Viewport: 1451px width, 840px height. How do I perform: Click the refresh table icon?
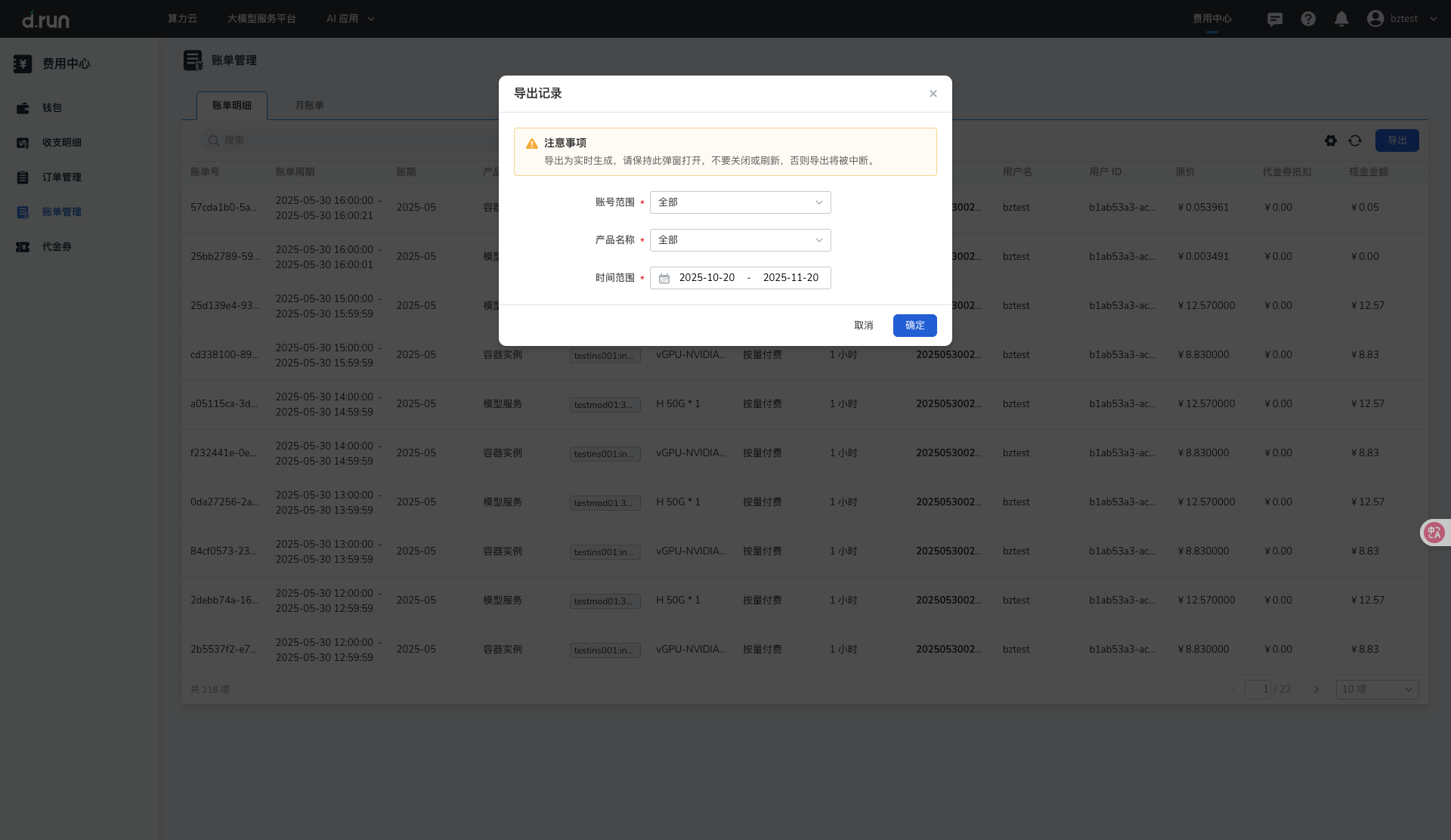[x=1355, y=141]
